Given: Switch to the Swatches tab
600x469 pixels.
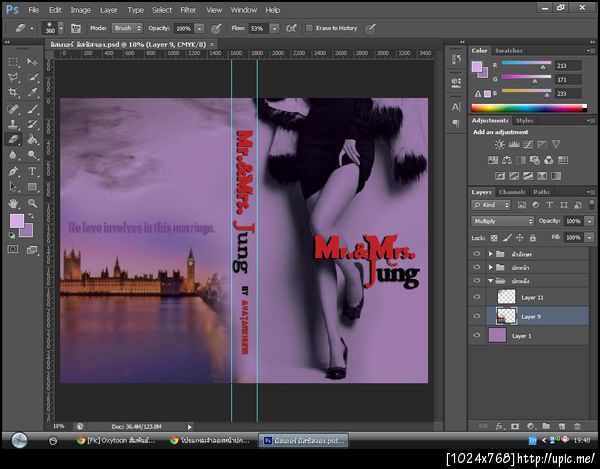Looking at the screenshot, I should [509, 50].
